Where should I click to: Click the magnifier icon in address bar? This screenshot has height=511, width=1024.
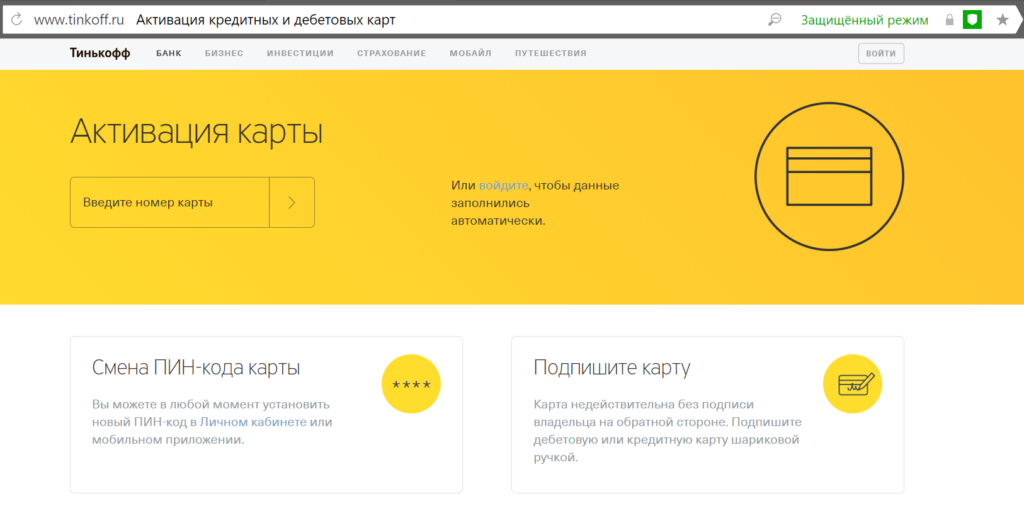(774, 20)
